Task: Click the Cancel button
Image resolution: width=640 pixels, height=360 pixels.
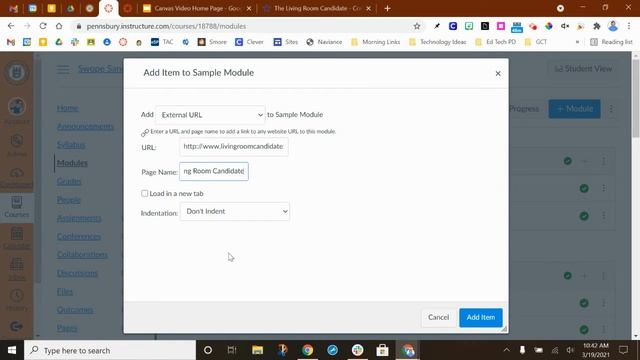Action: pos(438,317)
